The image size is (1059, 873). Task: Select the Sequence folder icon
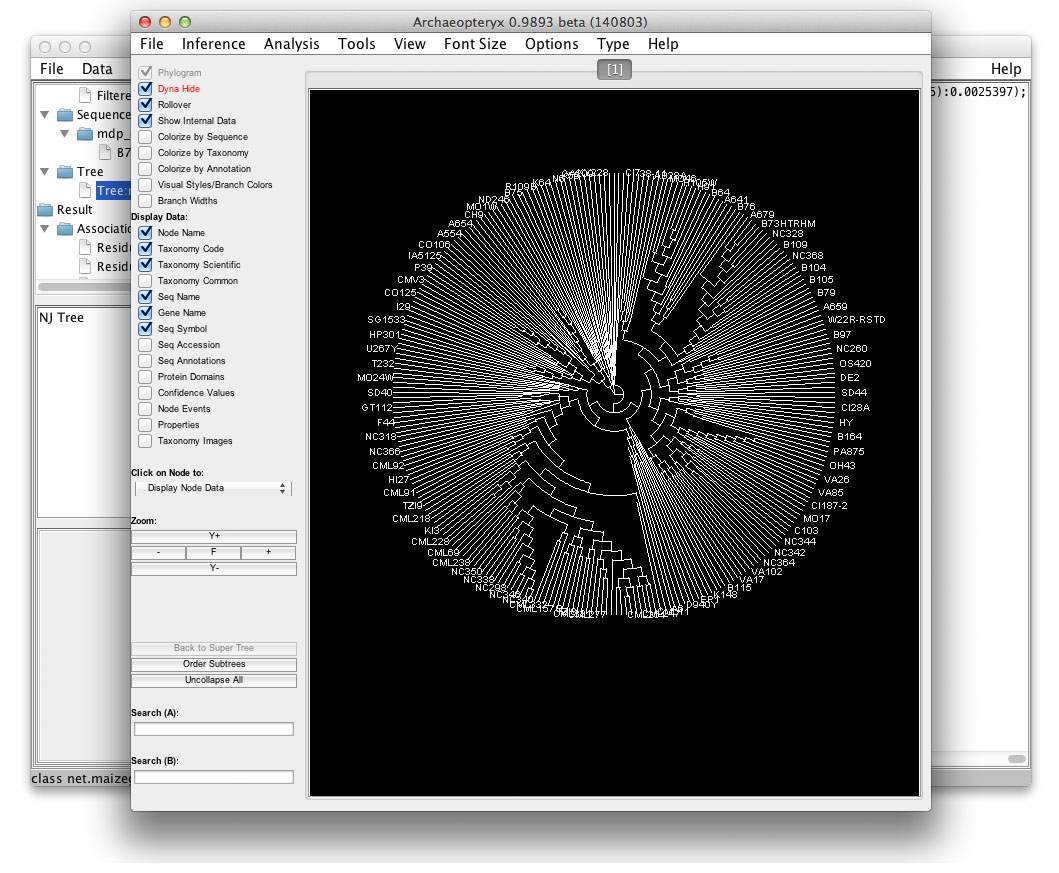tap(65, 114)
